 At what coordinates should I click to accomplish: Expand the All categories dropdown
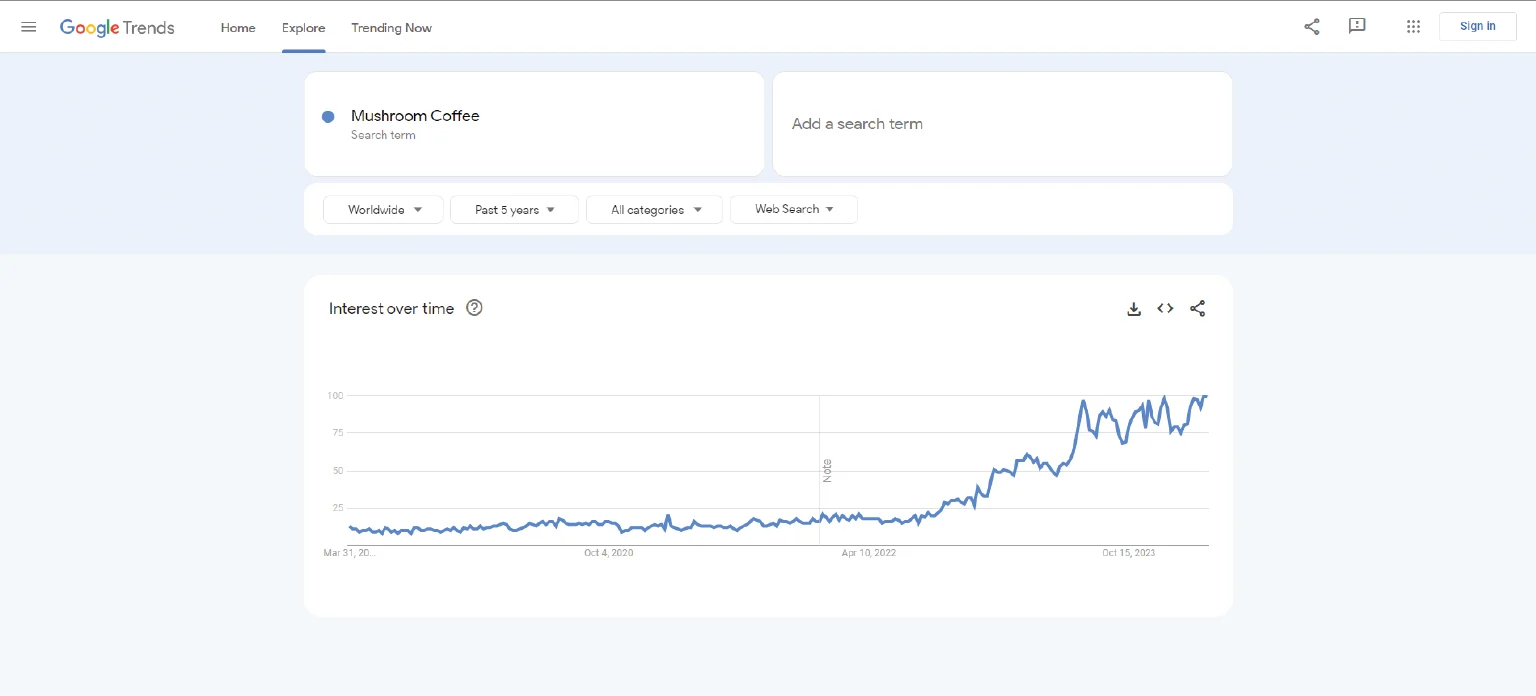(655, 210)
